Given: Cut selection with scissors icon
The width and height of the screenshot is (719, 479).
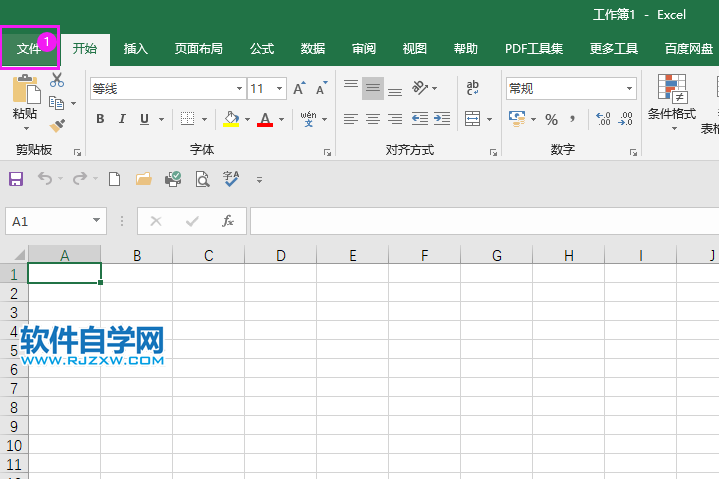Looking at the screenshot, I should click(x=57, y=80).
